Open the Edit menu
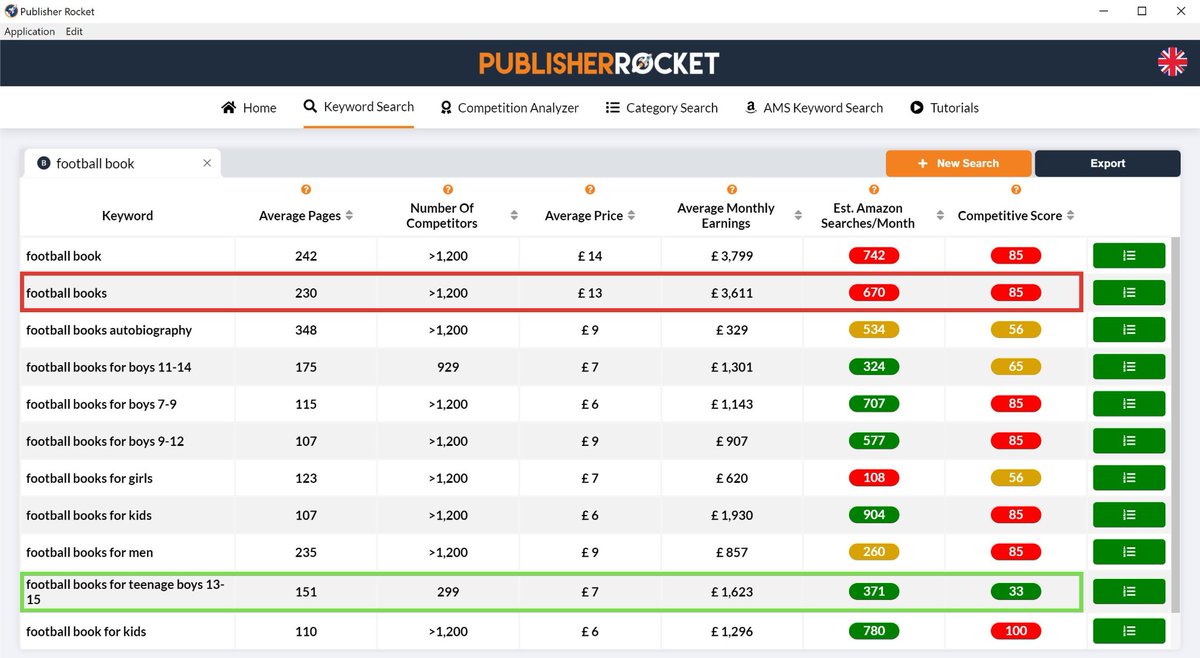Viewport: 1200px width, 658px height. (x=74, y=31)
